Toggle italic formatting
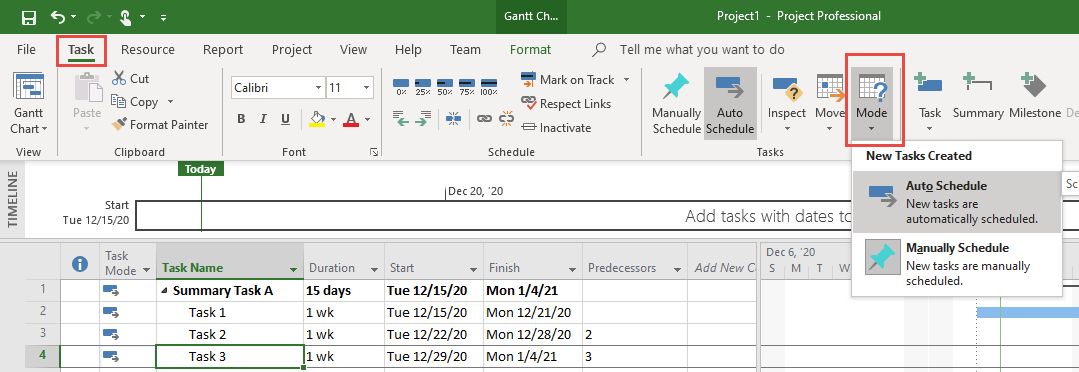Image resolution: width=1079 pixels, height=372 pixels. 263,119
